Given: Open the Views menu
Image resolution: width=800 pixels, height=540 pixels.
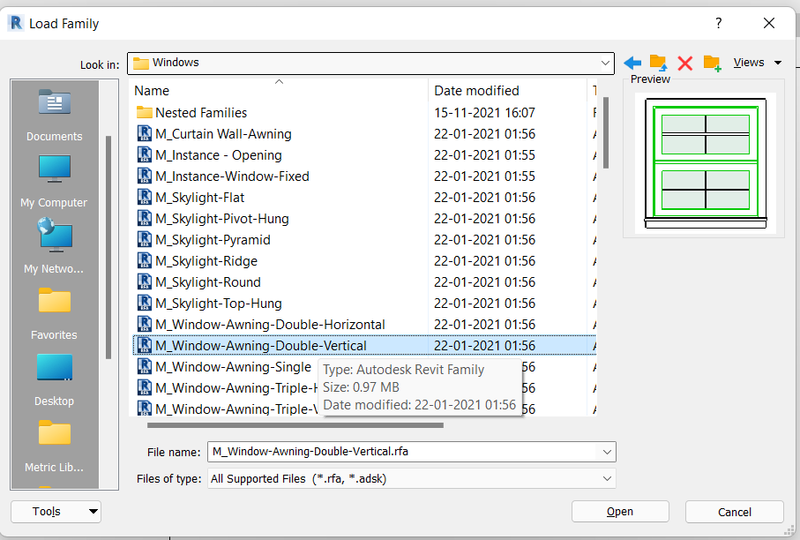Looking at the screenshot, I should pyautogui.click(x=757, y=62).
